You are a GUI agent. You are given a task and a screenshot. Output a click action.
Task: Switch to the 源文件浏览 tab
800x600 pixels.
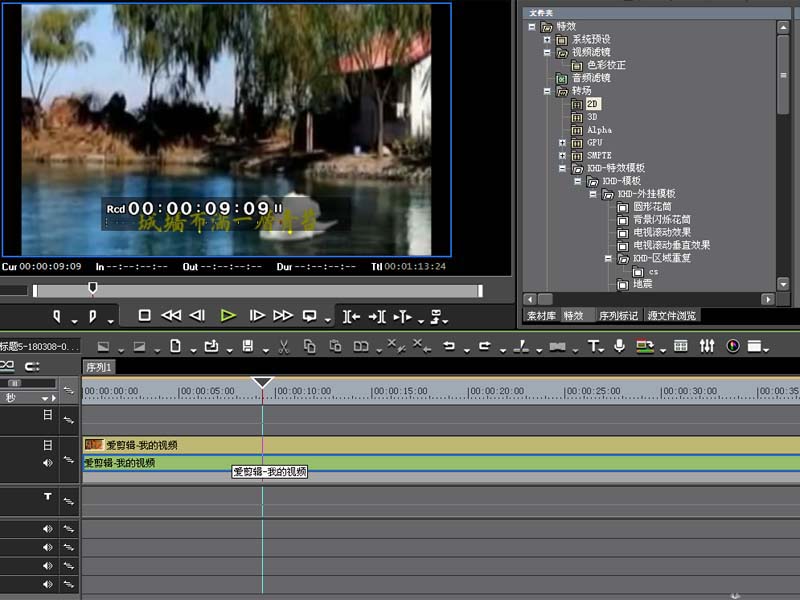click(x=671, y=316)
